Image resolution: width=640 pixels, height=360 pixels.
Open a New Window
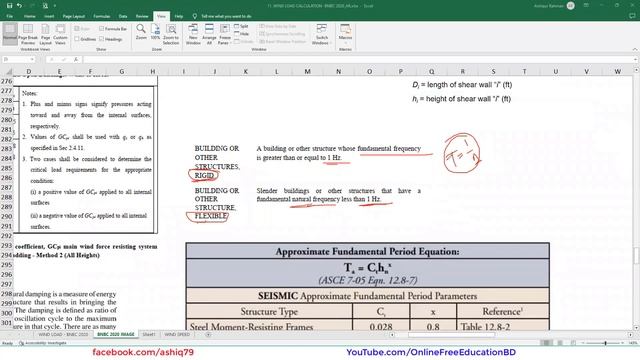(x=193, y=34)
